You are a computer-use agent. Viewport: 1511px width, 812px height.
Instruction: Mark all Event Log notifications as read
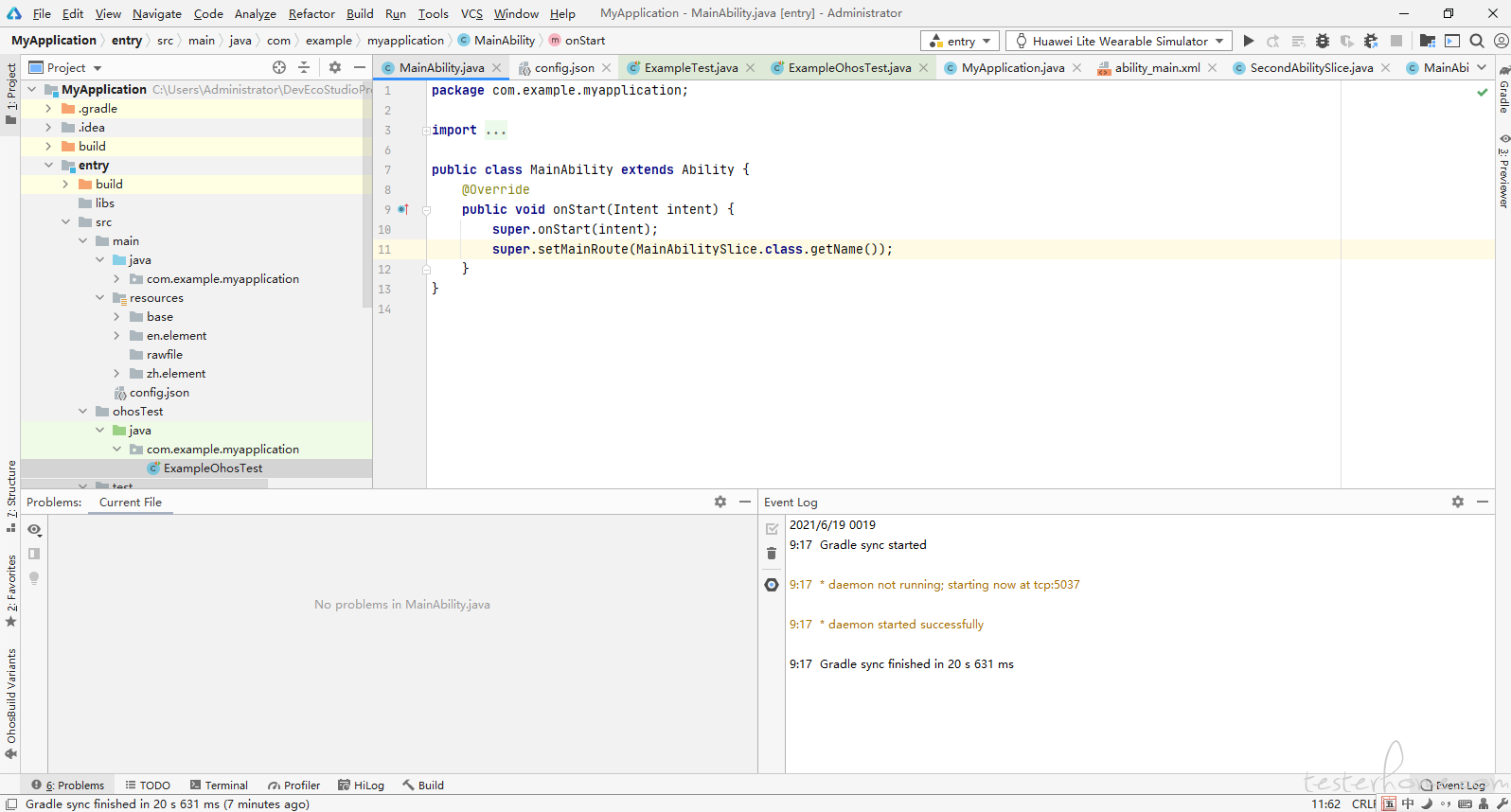(x=772, y=529)
